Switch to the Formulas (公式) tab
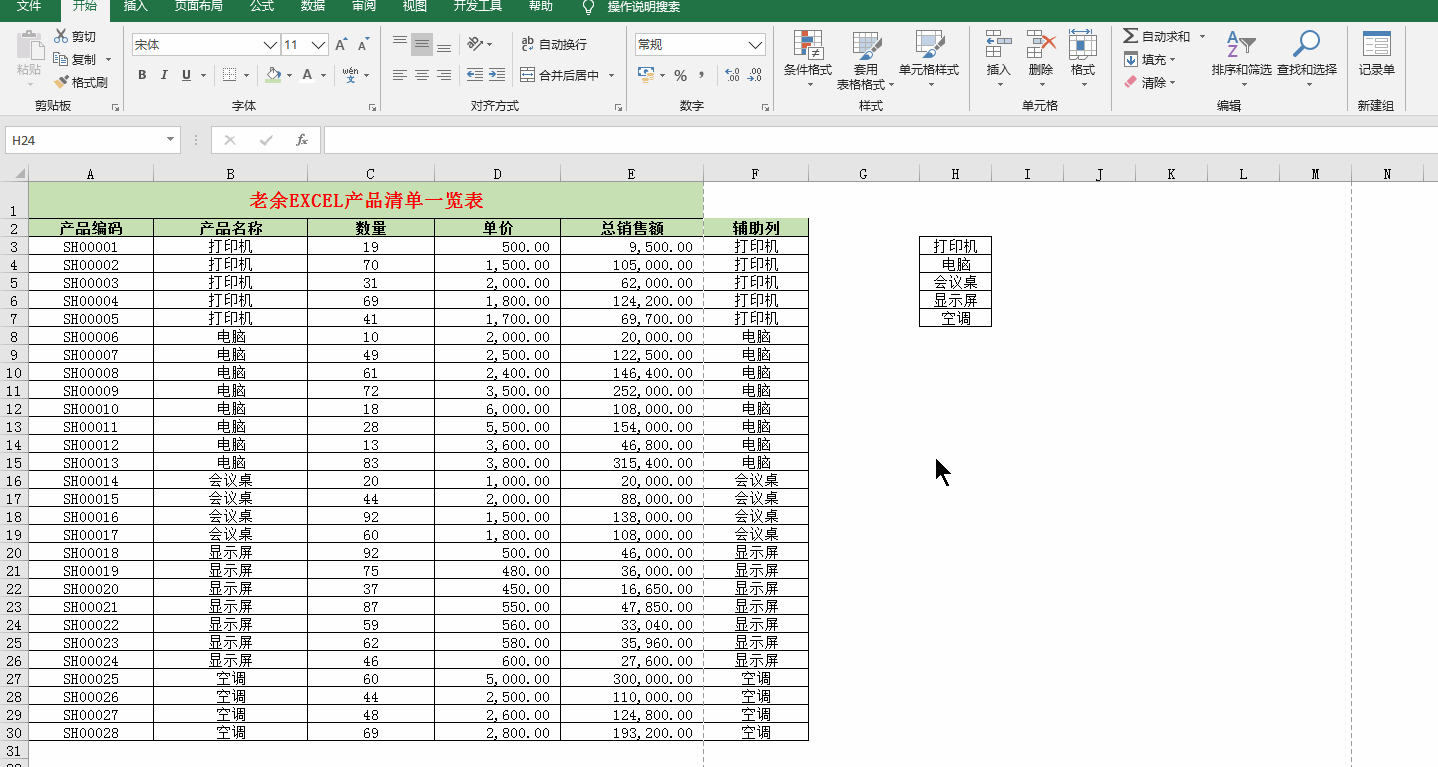The width and height of the screenshot is (1438, 767). click(262, 7)
